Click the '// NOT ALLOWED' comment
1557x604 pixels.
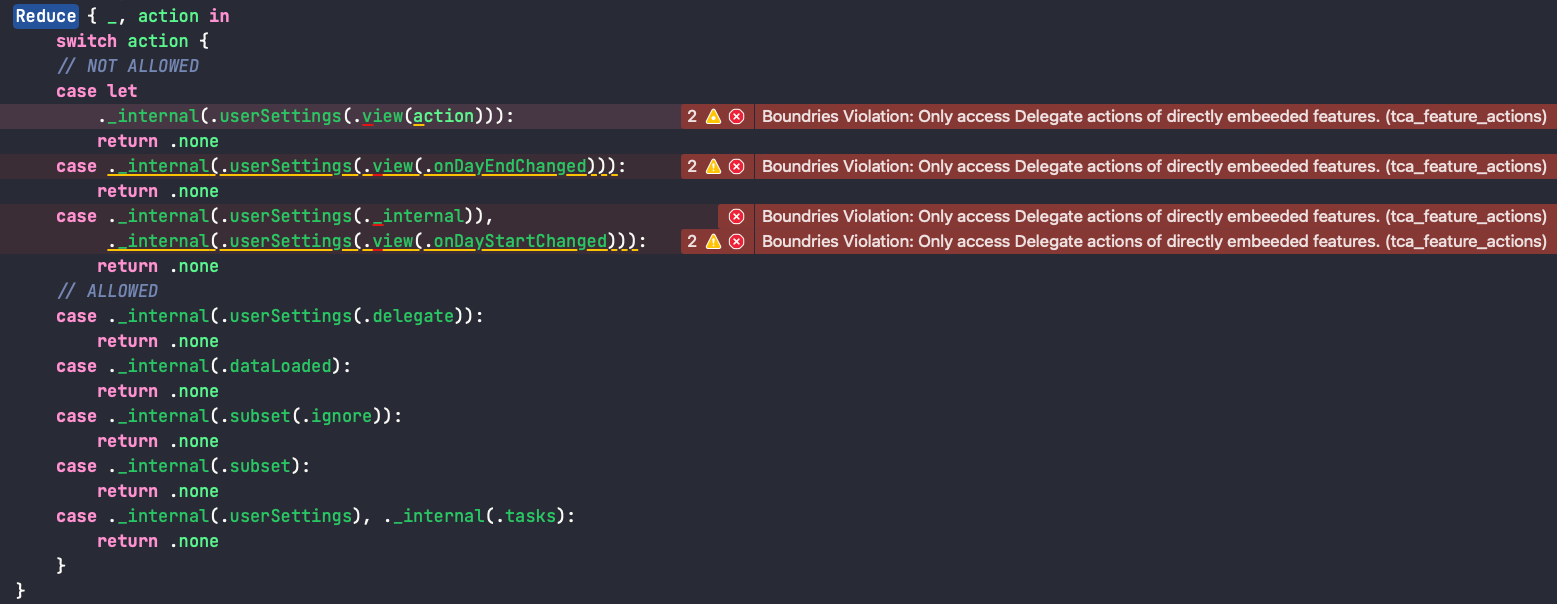(128, 66)
